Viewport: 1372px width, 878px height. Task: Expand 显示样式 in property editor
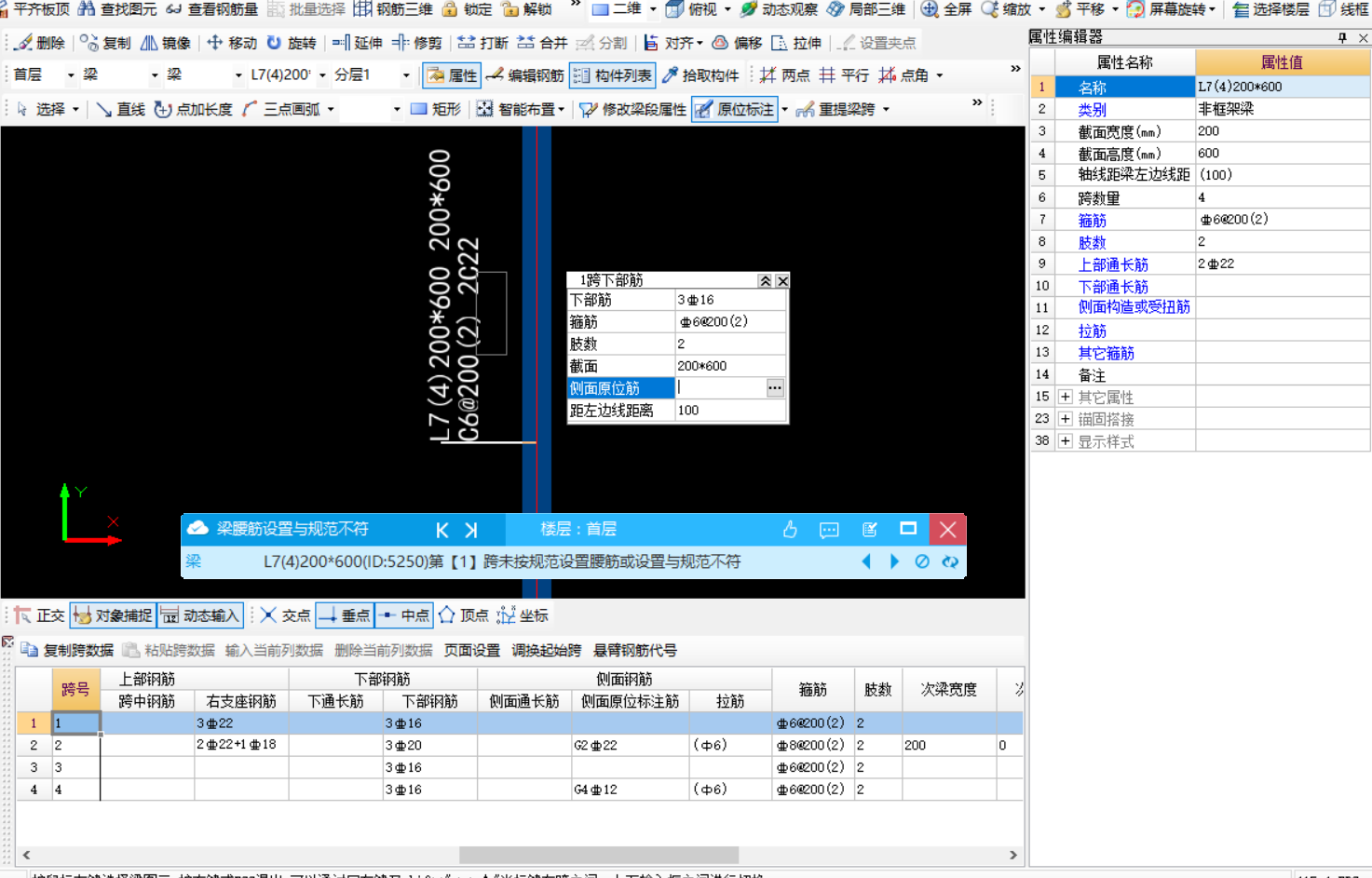tap(1065, 441)
